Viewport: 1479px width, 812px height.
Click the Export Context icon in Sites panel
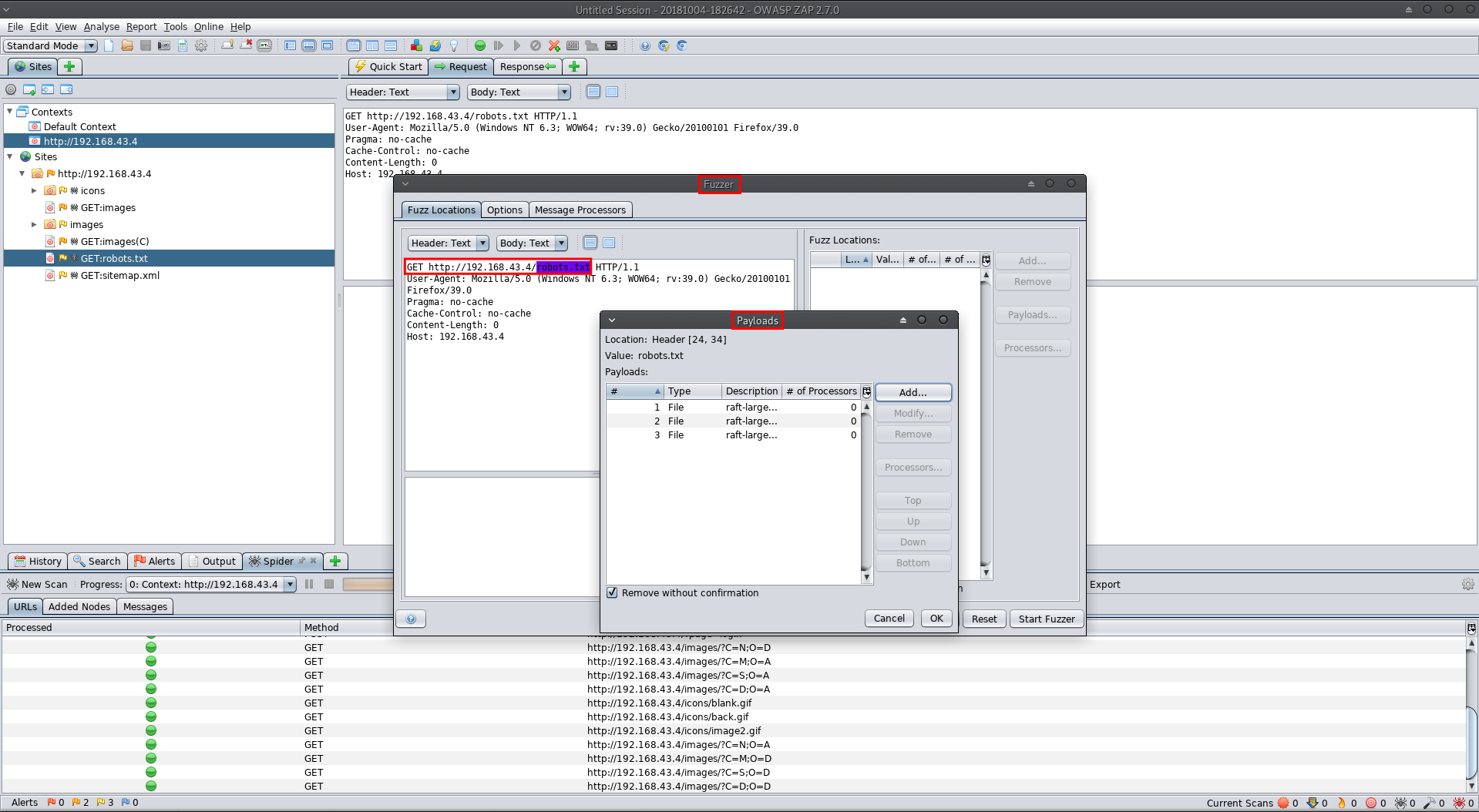(66, 89)
